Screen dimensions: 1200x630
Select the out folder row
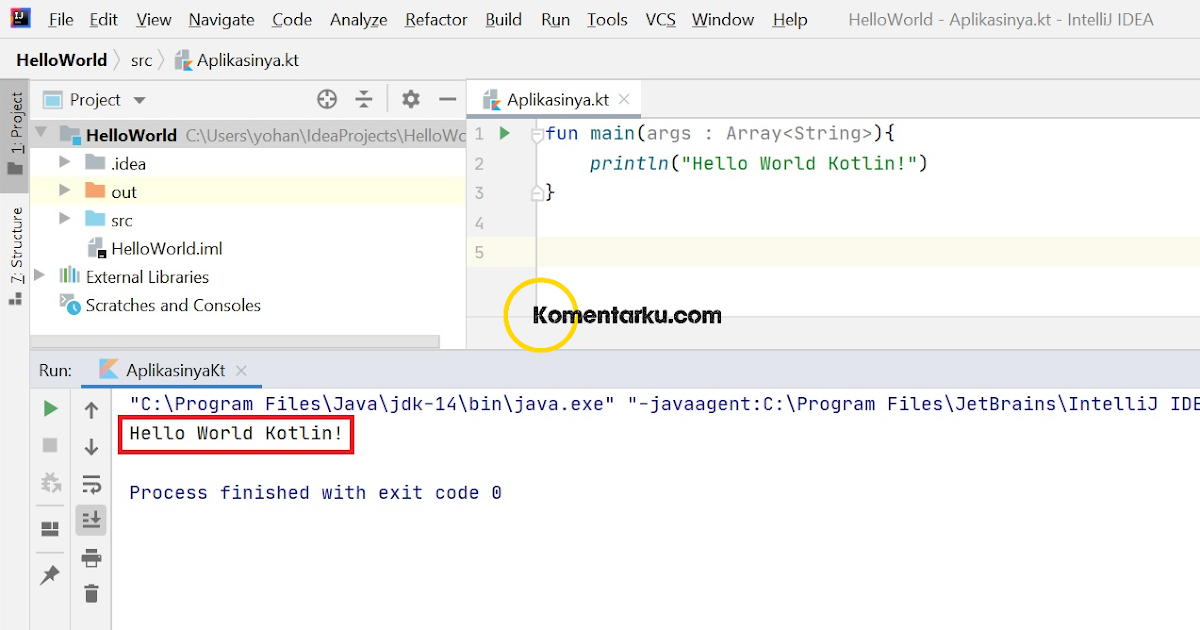pyautogui.click(x=248, y=191)
